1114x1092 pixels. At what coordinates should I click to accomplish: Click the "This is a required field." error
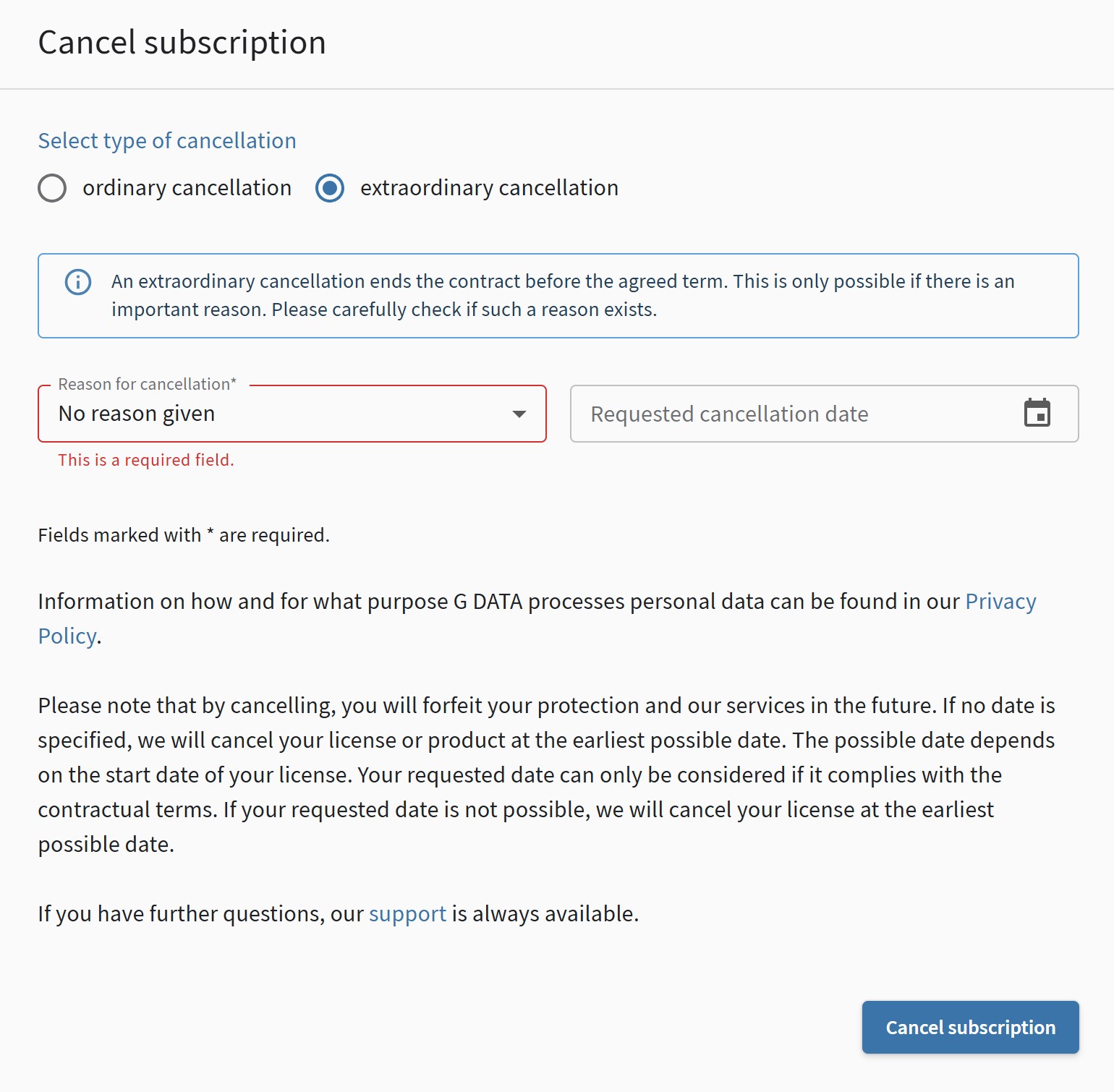click(146, 460)
